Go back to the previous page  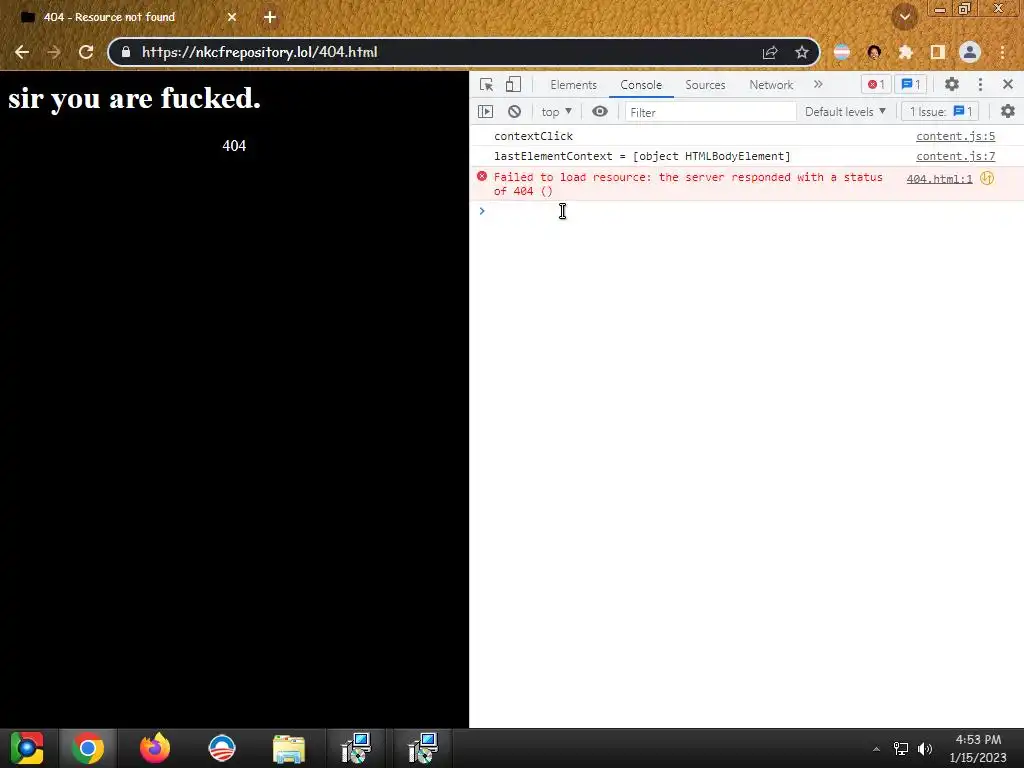[x=22, y=52]
